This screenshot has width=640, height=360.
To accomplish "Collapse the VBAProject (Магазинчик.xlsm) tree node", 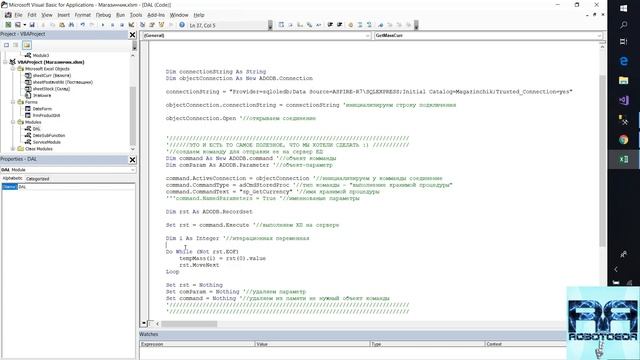I will tap(5, 62).
